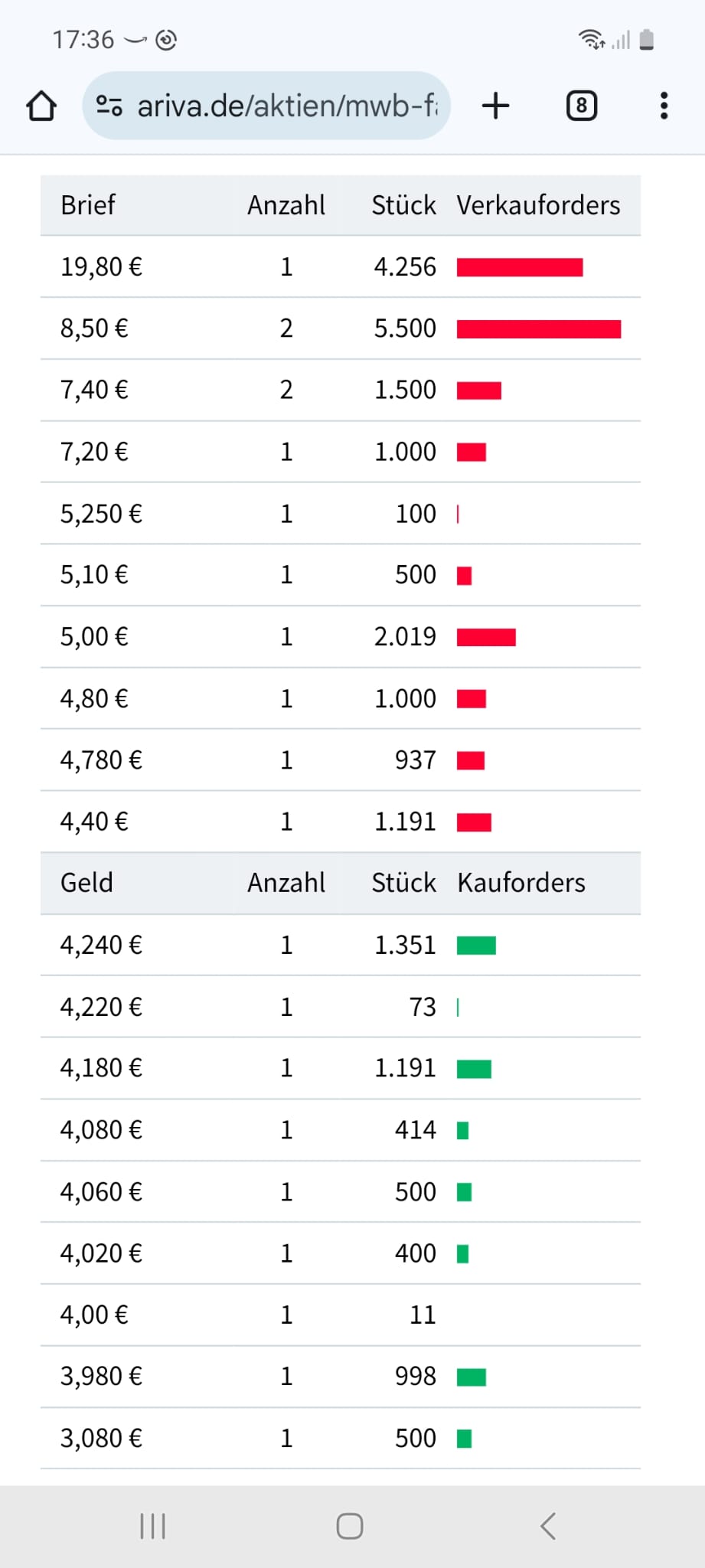Open the browser three-dot menu
Viewport: 705px width, 1568px height.
664,106
